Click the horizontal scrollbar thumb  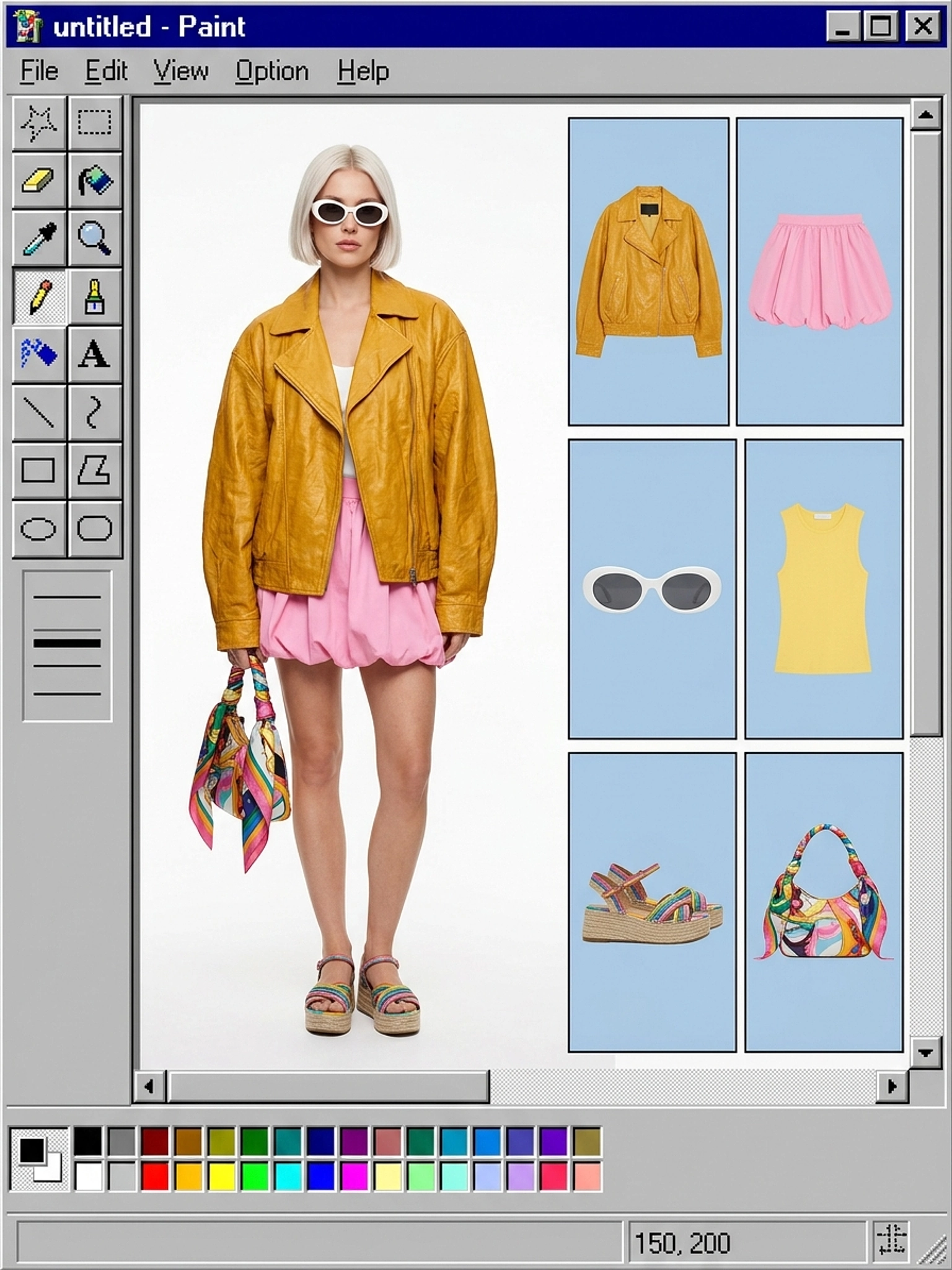(328, 1086)
